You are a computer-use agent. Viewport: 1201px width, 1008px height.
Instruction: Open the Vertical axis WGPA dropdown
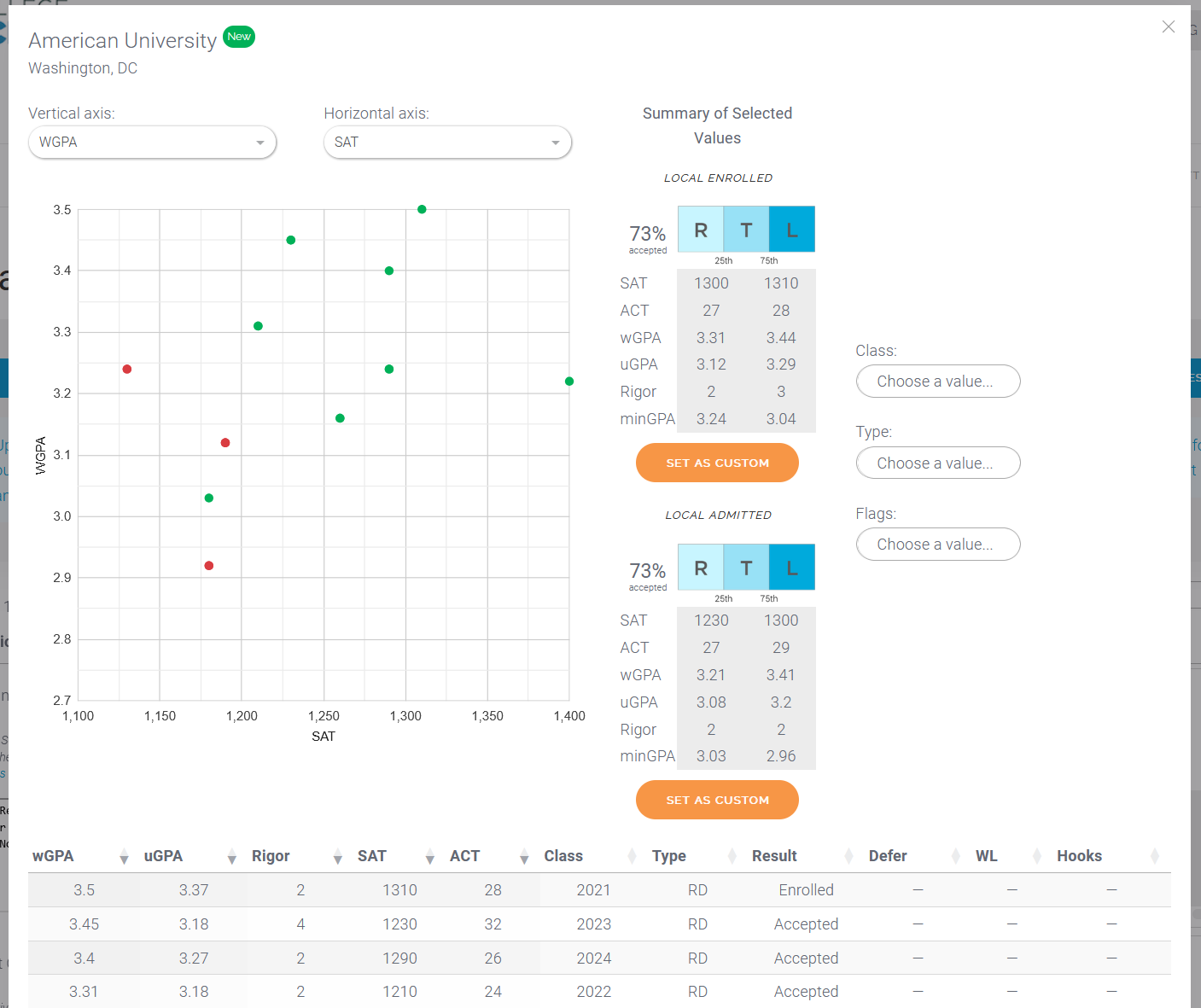pos(152,143)
